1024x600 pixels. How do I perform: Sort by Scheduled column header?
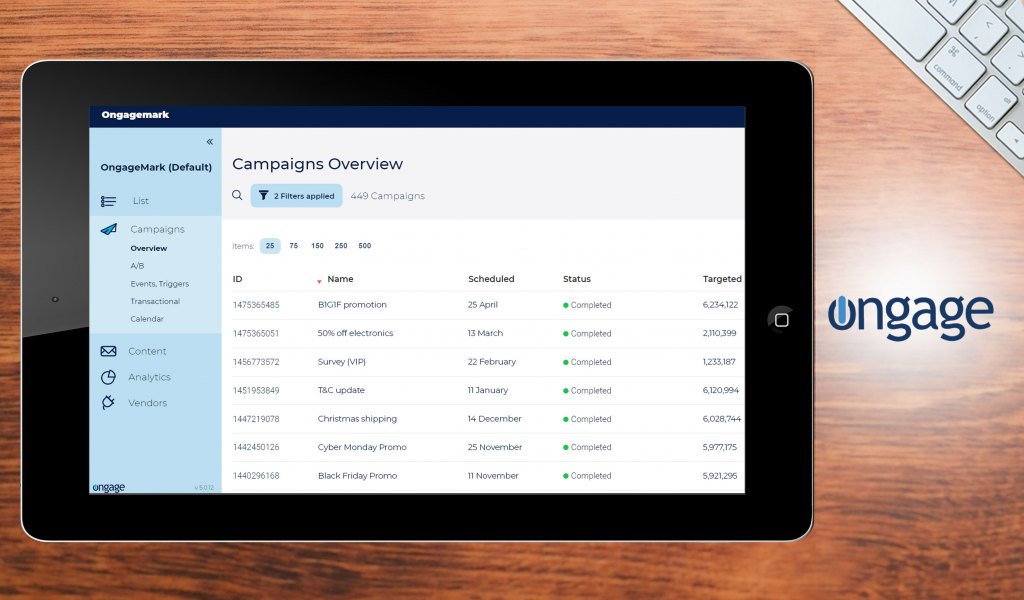tap(491, 279)
